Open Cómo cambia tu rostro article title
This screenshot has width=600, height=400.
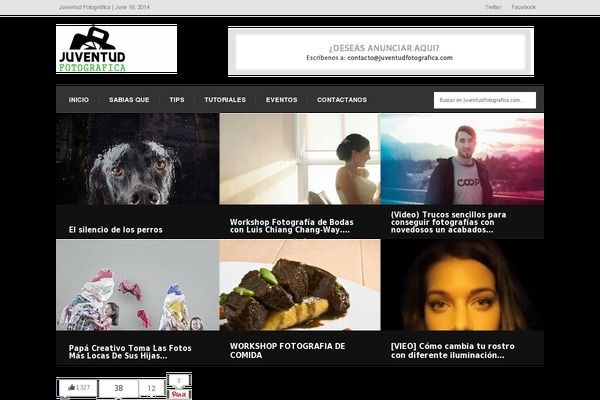coord(453,350)
